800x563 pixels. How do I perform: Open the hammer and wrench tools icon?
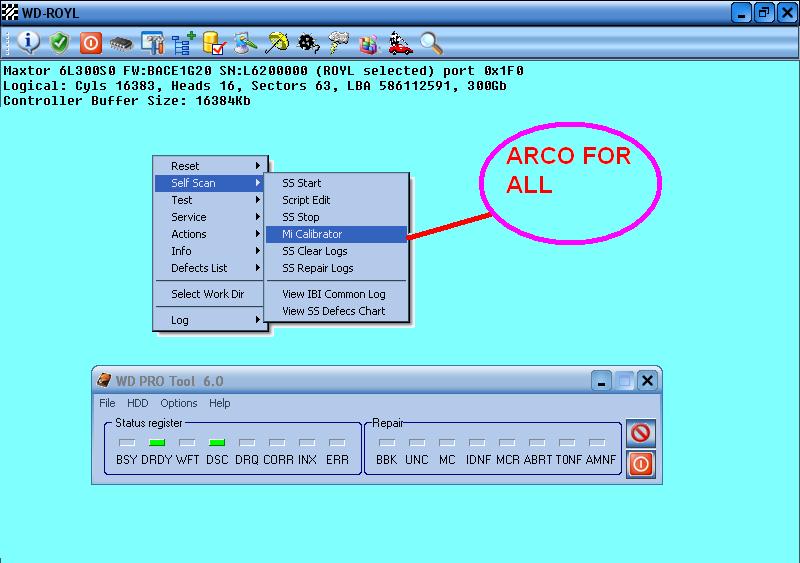pos(153,43)
